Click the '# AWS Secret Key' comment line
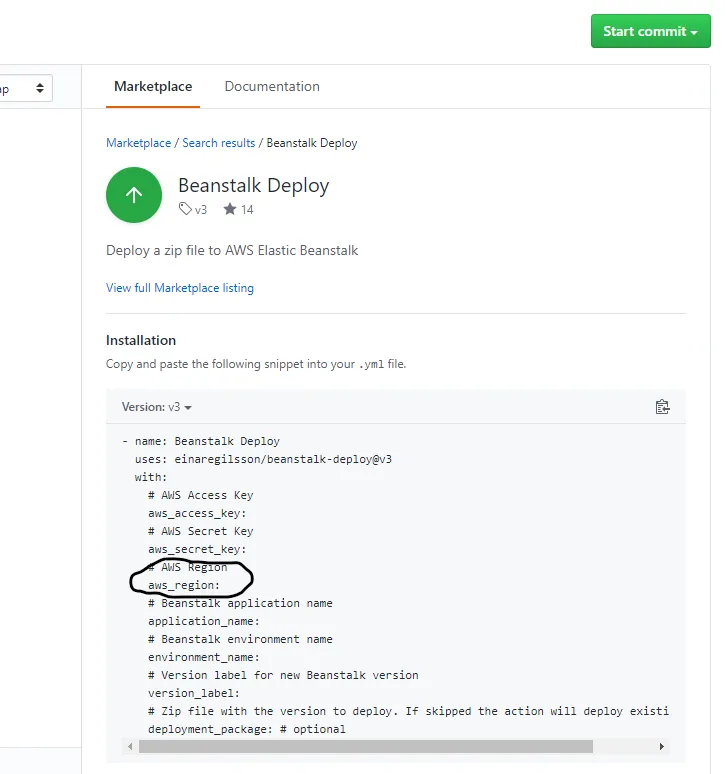Screen dimensions: 727x774 [200, 531]
